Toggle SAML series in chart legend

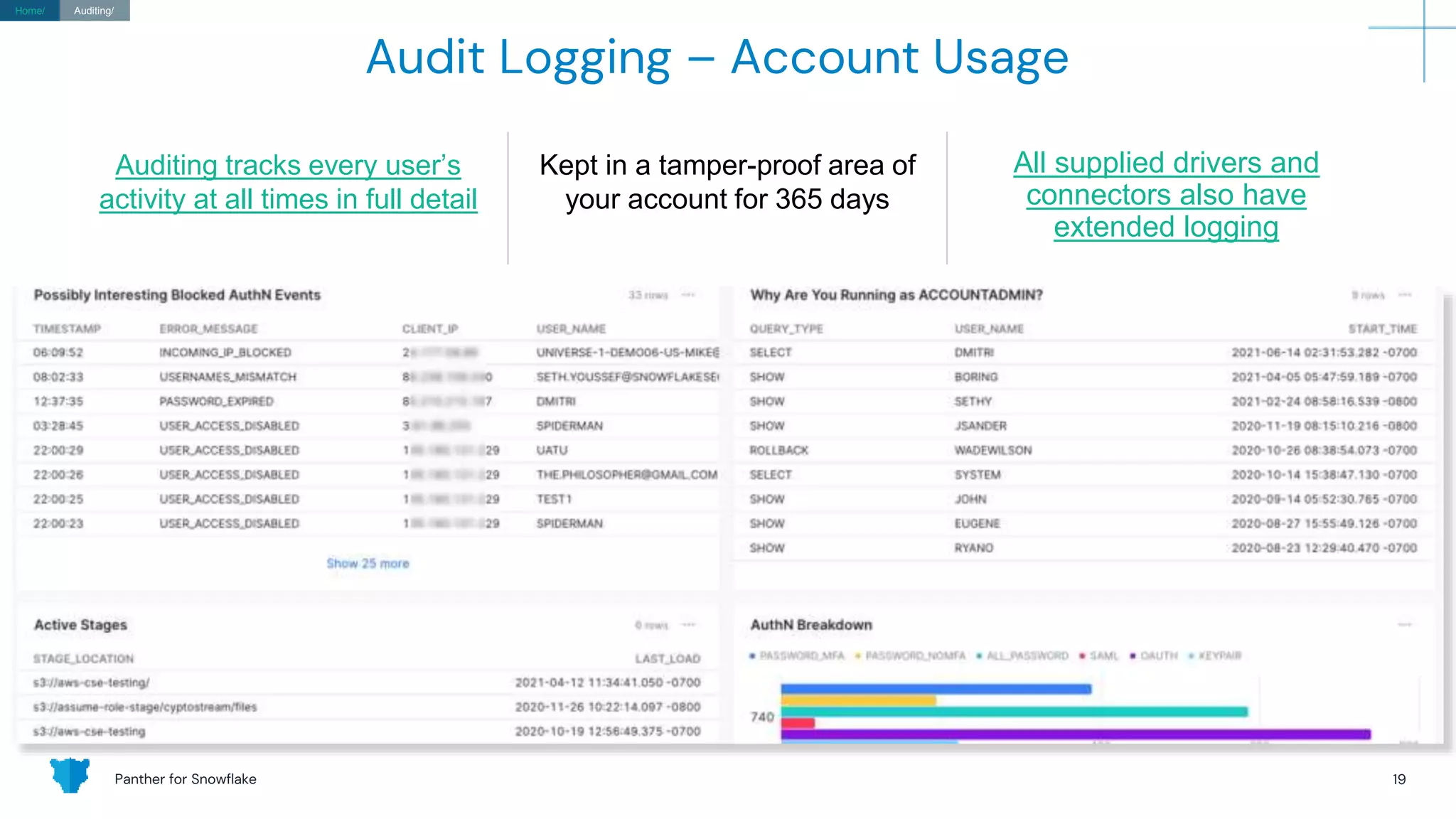click(x=1103, y=655)
